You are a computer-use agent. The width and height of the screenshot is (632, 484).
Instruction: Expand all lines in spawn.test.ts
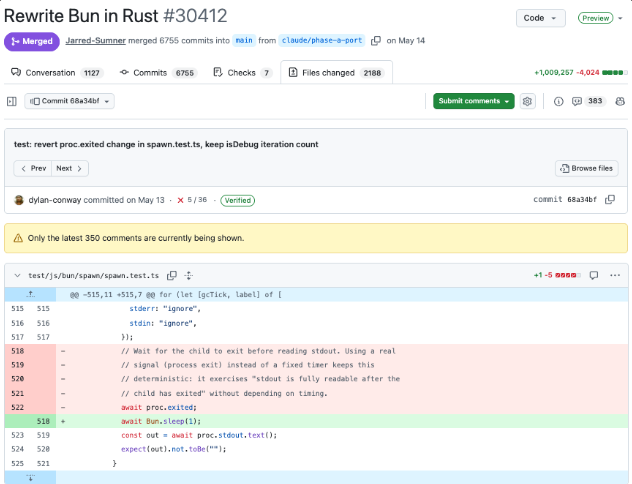[x=189, y=276]
